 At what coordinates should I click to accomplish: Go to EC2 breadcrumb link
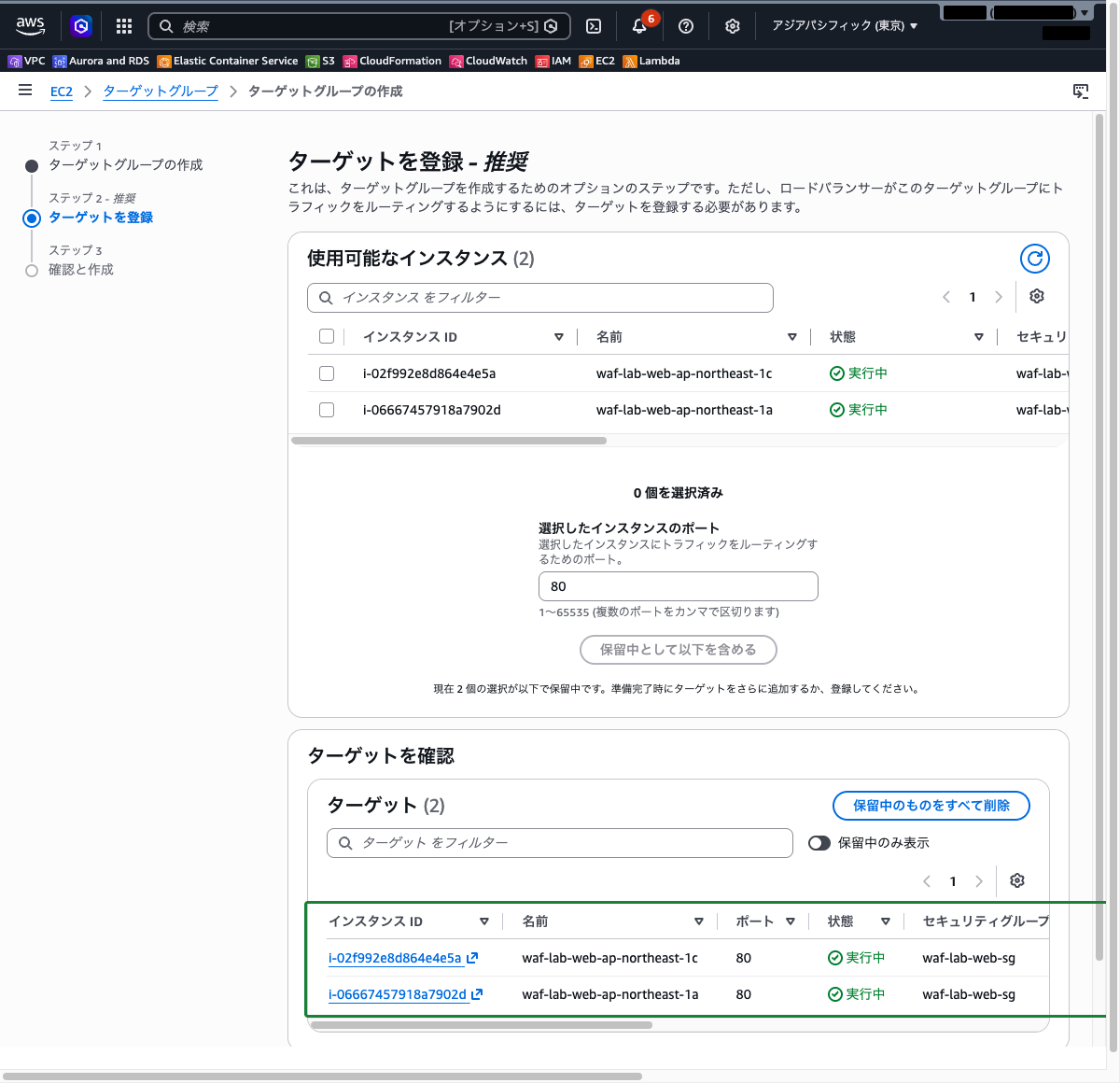(x=62, y=91)
